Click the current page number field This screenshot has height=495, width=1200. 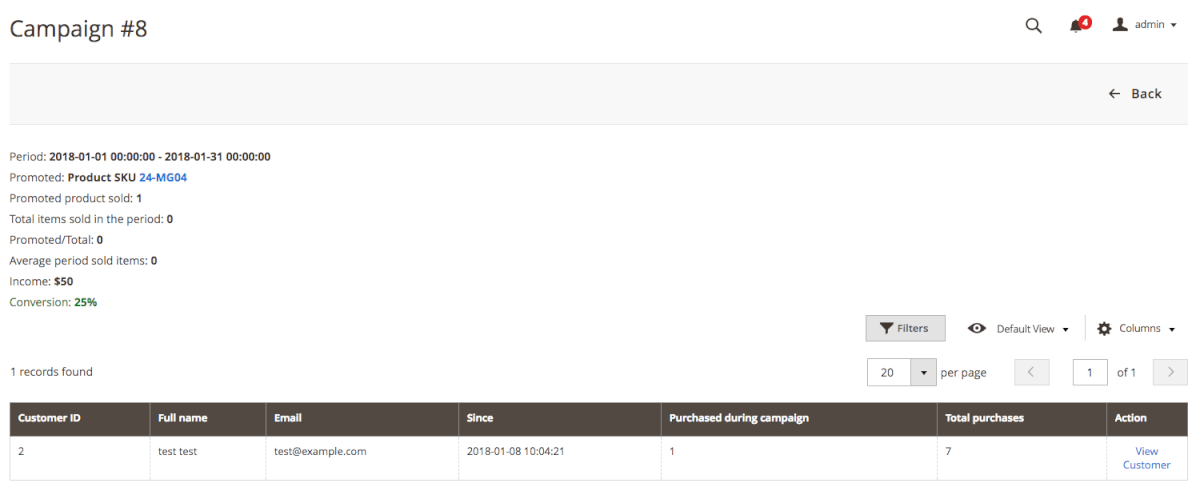[x=1090, y=372]
